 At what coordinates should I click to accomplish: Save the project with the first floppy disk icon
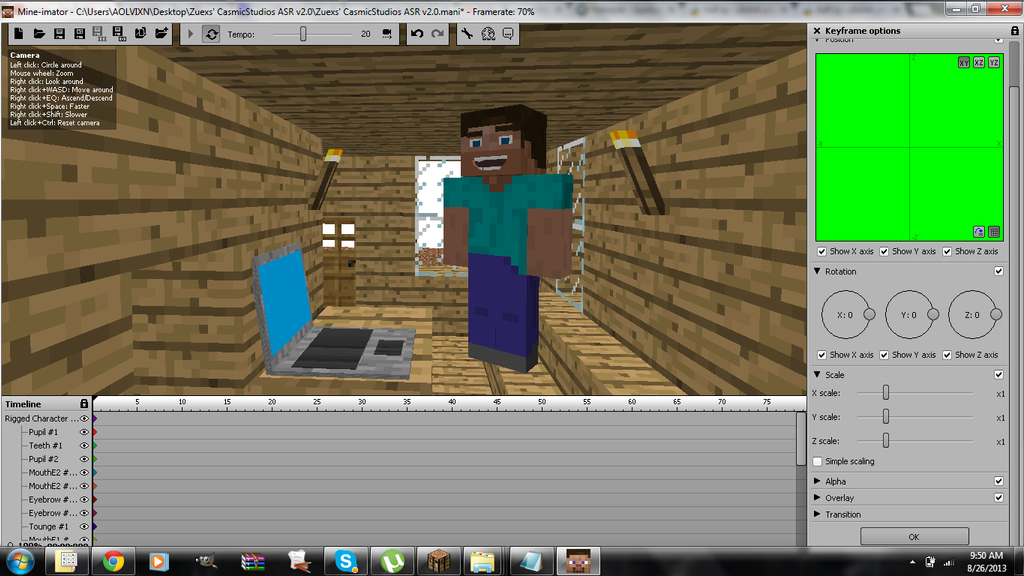point(59,34)
